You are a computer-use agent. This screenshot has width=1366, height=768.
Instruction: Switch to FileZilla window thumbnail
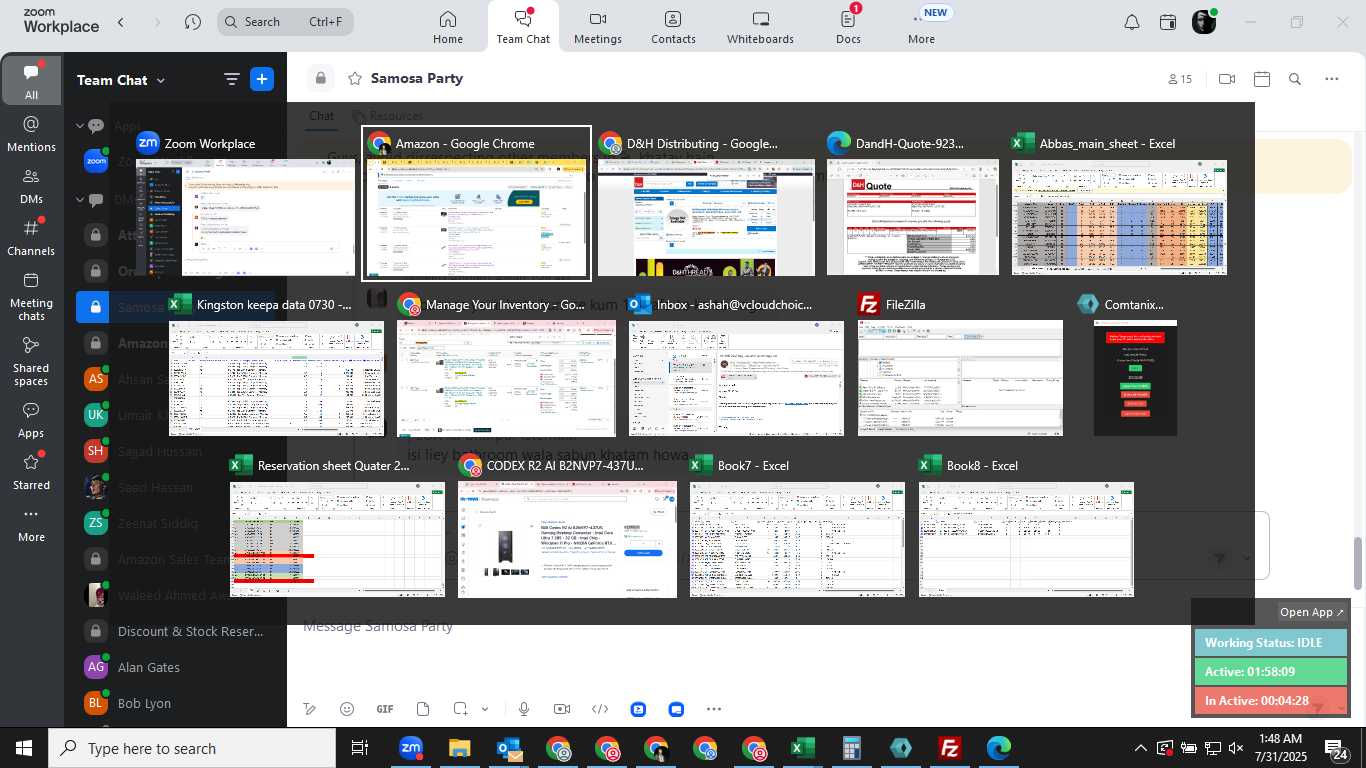[x=960, y=366]
